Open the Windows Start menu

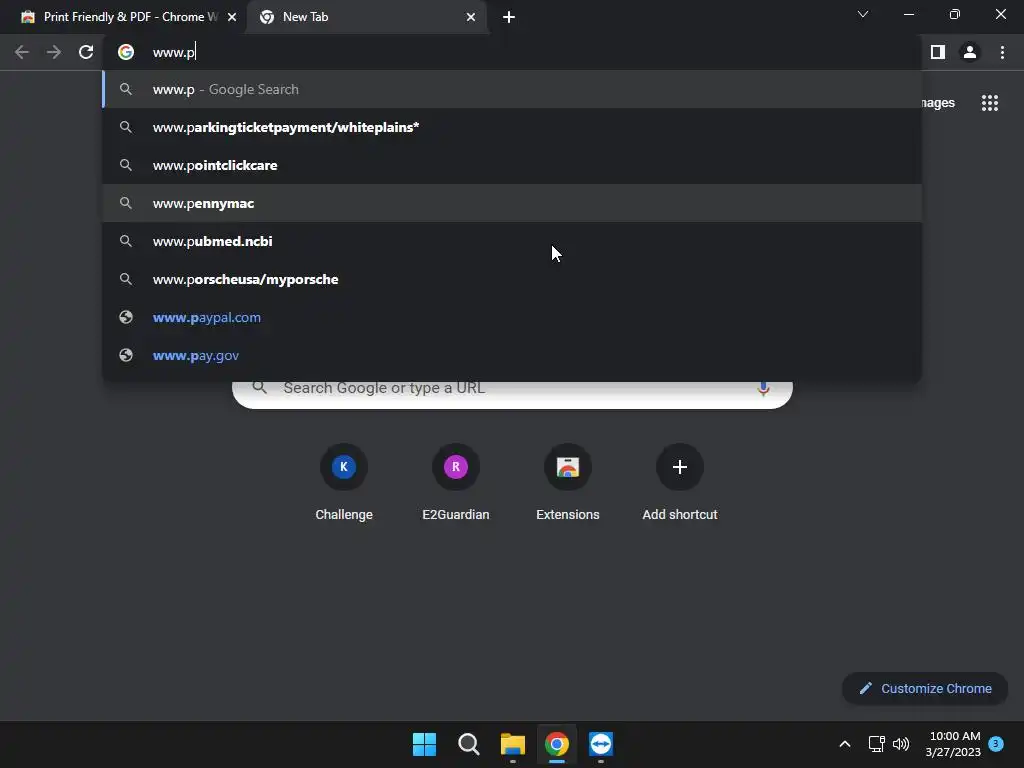click(424, 744)
